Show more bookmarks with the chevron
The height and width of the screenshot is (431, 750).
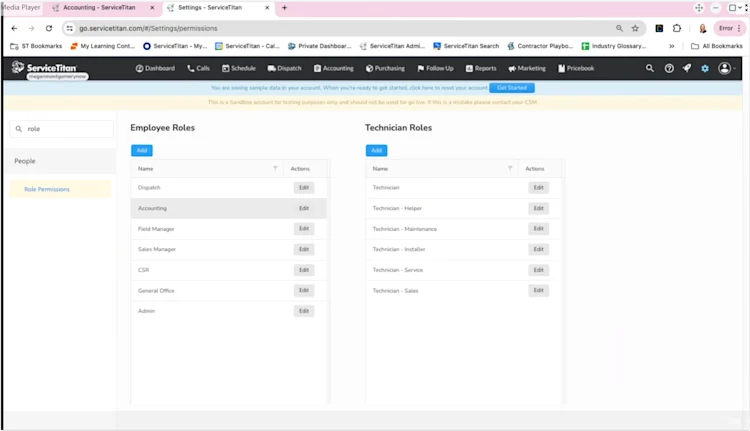tap(672, 46)
